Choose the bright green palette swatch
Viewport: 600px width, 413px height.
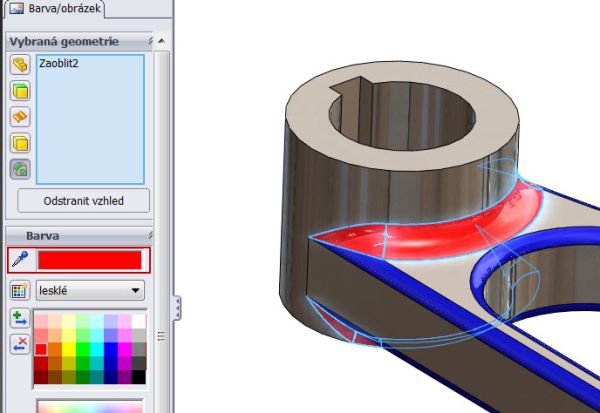[x=82, y=349]
